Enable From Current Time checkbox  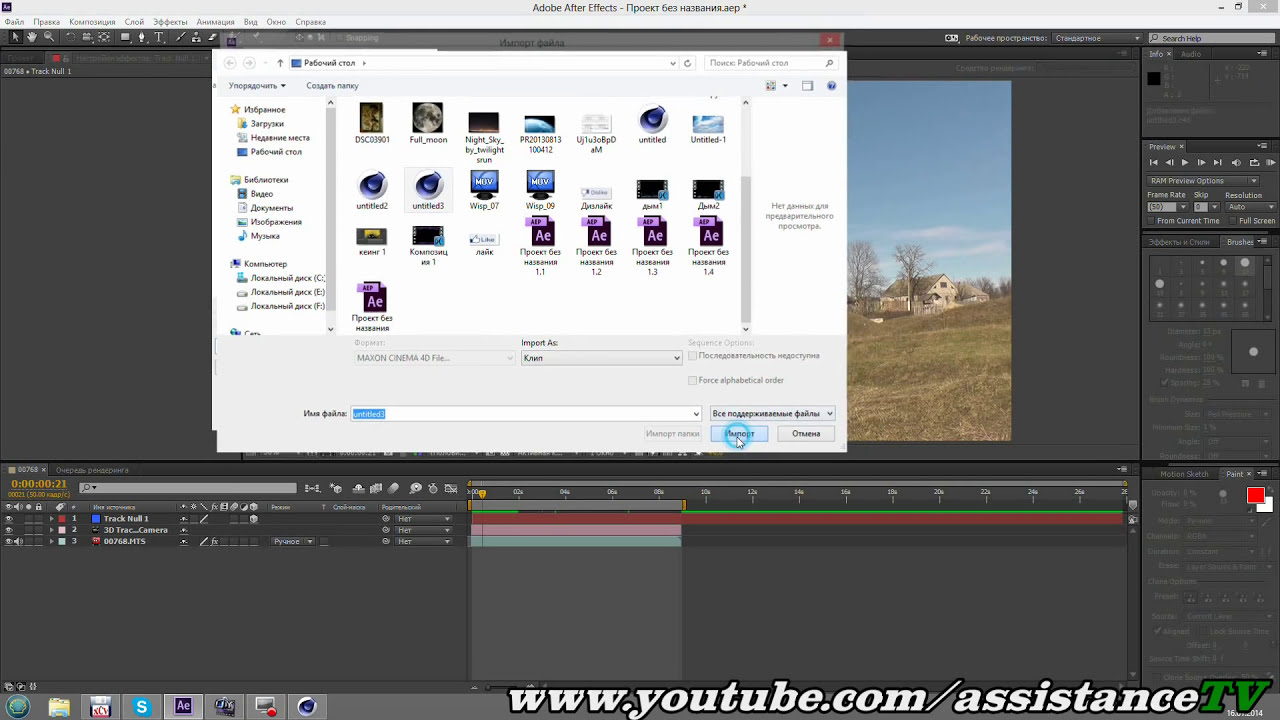[x=1151, y=221]
